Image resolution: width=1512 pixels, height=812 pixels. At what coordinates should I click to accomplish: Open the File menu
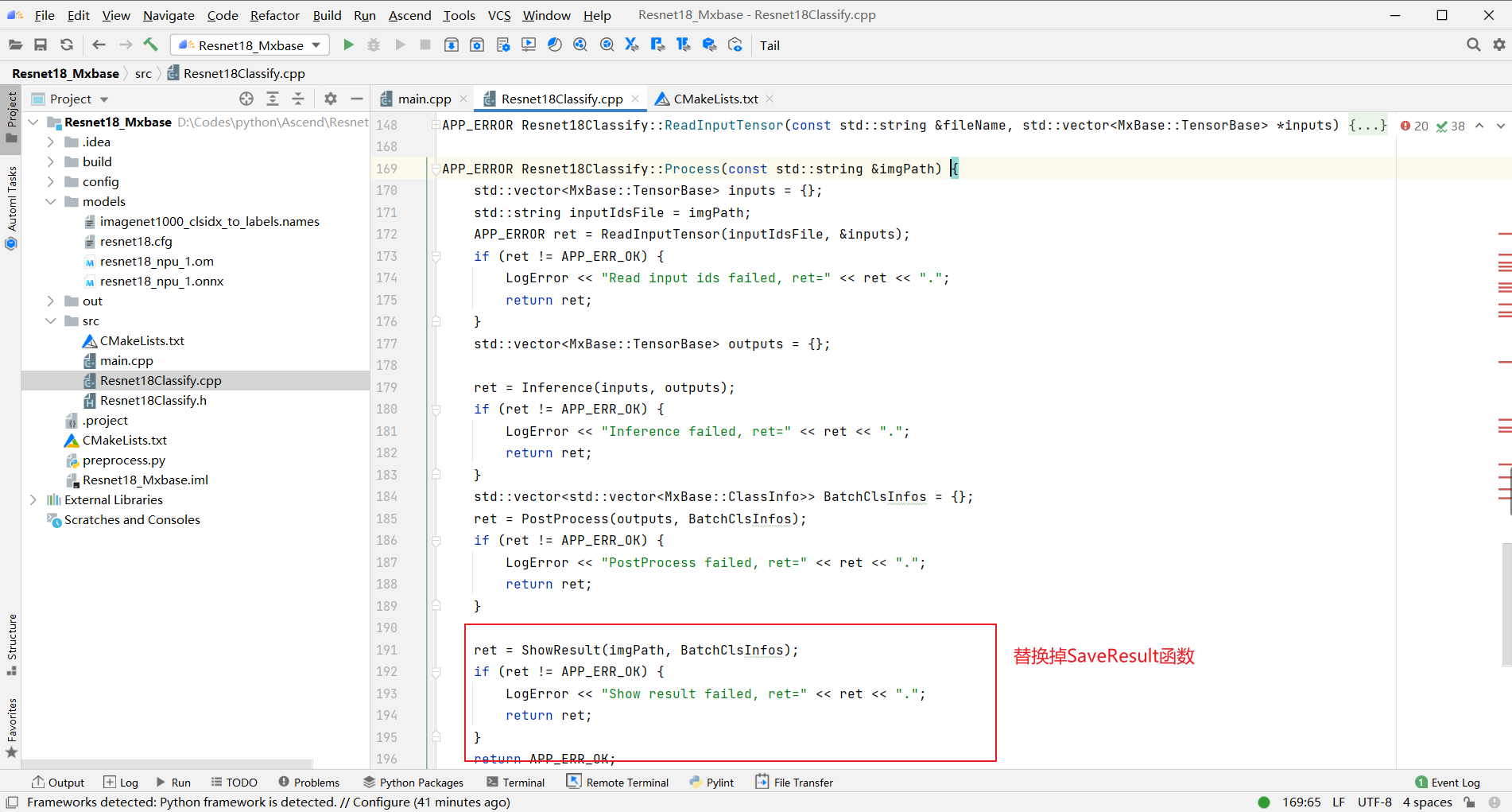pyautogui.click(x=45, y=15)
